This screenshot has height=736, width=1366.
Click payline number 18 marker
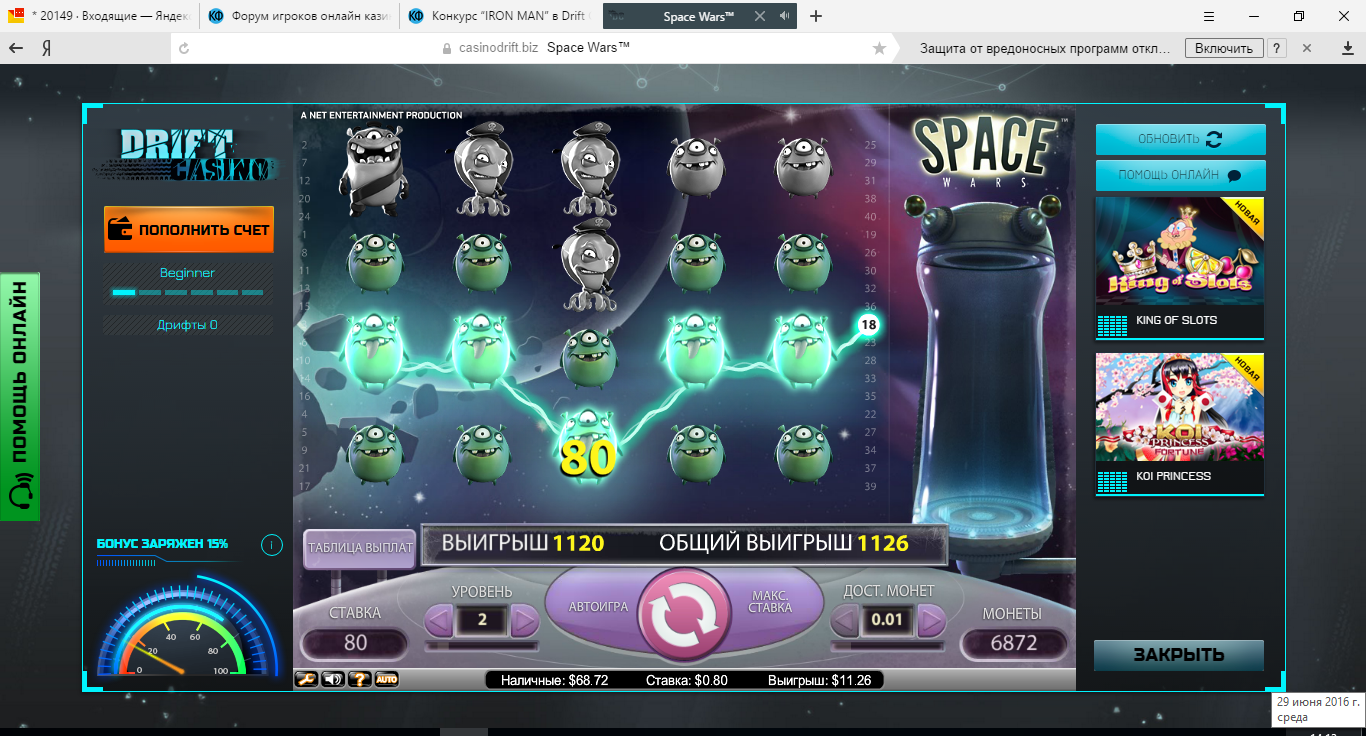(x=868, y=324)
